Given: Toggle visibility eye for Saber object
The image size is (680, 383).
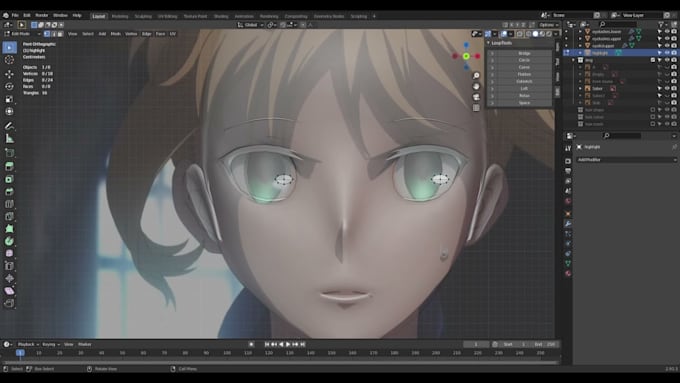Looking at the screenshot, I should point(667,88).
